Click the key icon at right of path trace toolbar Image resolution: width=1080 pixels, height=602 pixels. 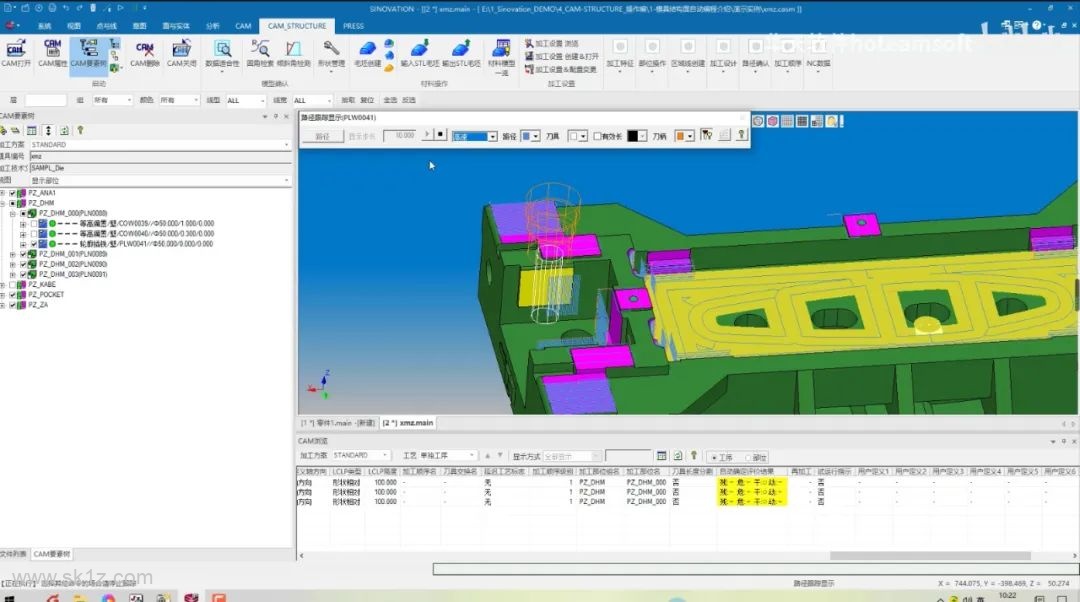click(x=741, y=135)
